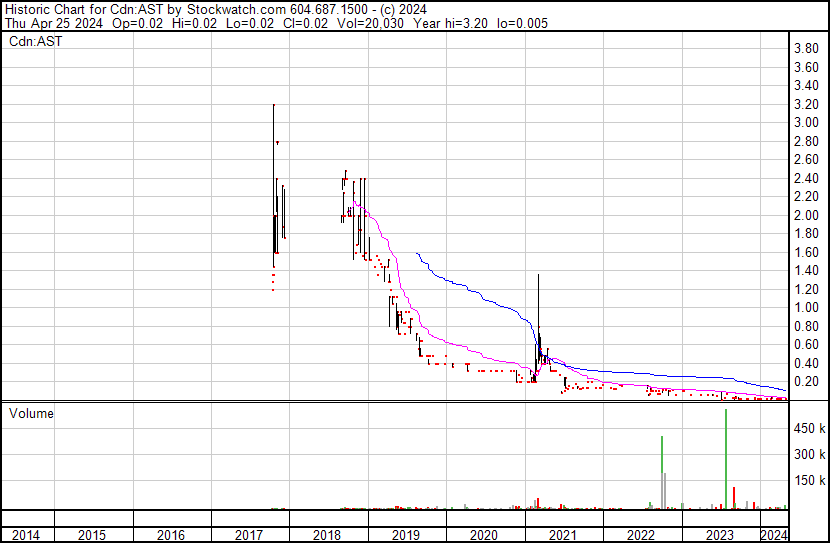Select the 2024 year label
This screenshot has height=543, width=830.
pos(774,535)
